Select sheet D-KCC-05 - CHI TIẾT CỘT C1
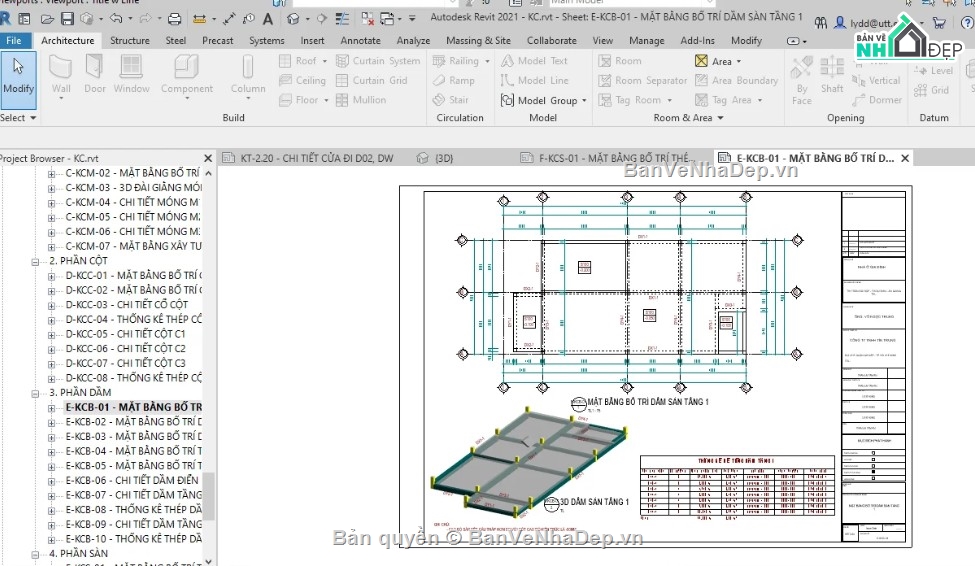The image size is (975, 566). 126,334
